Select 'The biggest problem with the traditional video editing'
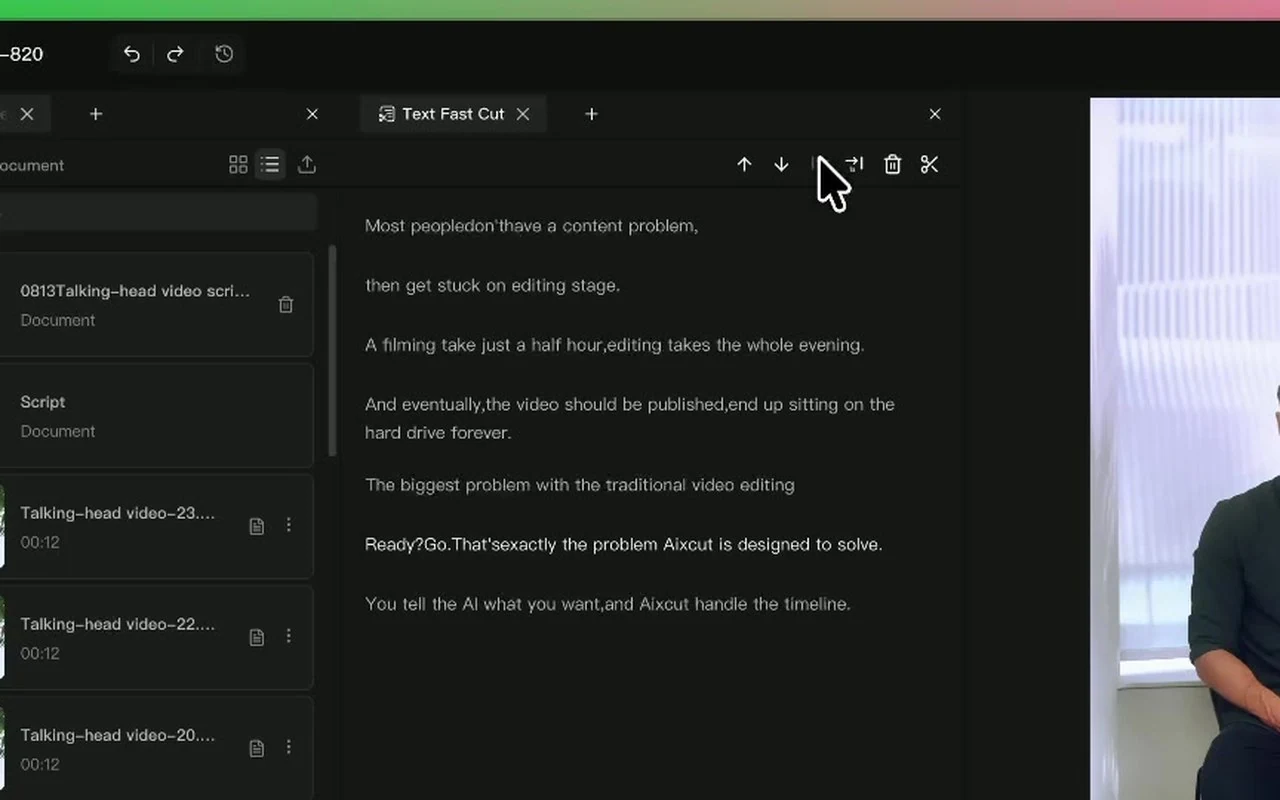The image size is (1280, 800). coord(580,485)
